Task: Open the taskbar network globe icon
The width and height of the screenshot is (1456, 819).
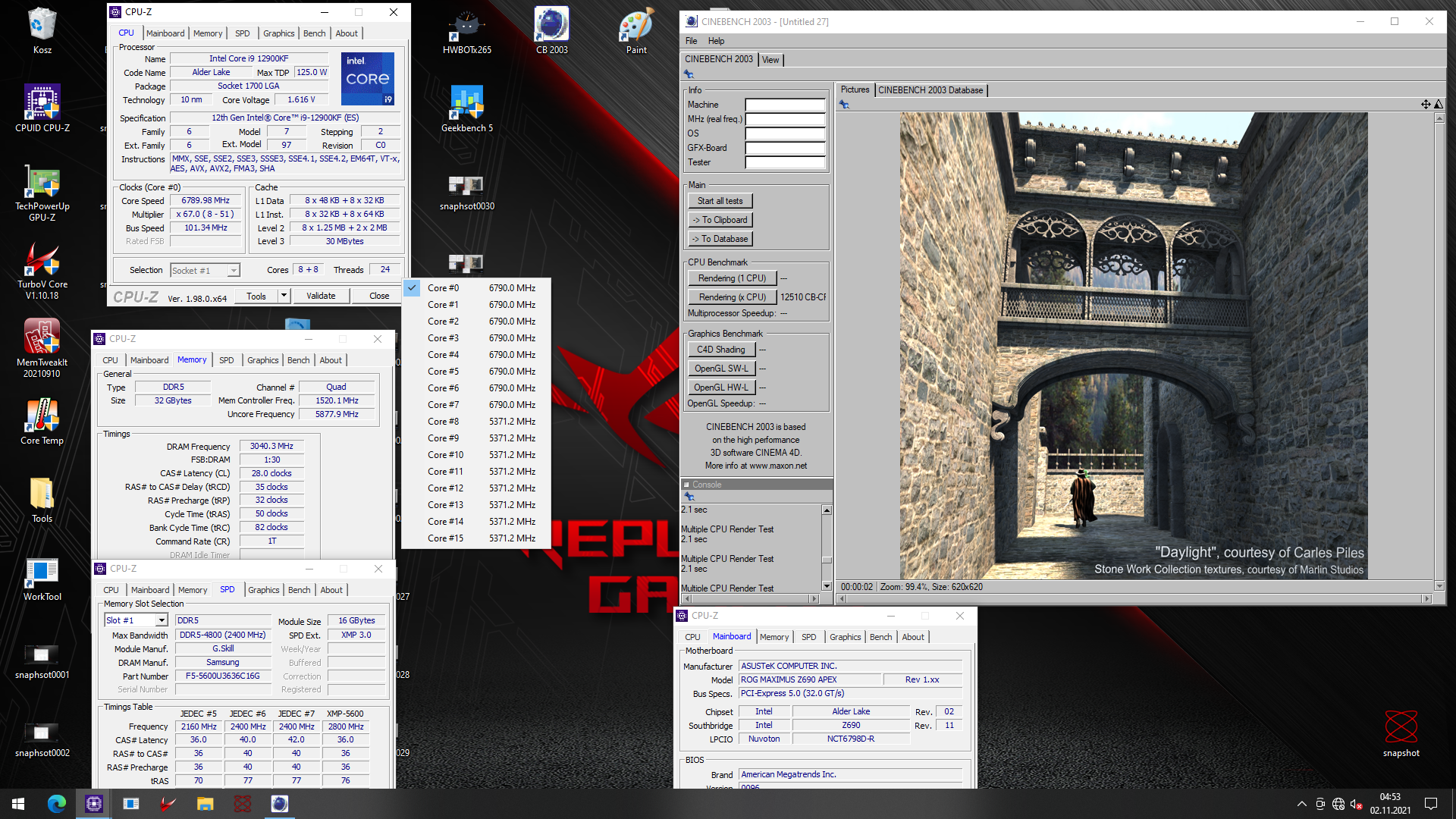Action: [1338, 804]
